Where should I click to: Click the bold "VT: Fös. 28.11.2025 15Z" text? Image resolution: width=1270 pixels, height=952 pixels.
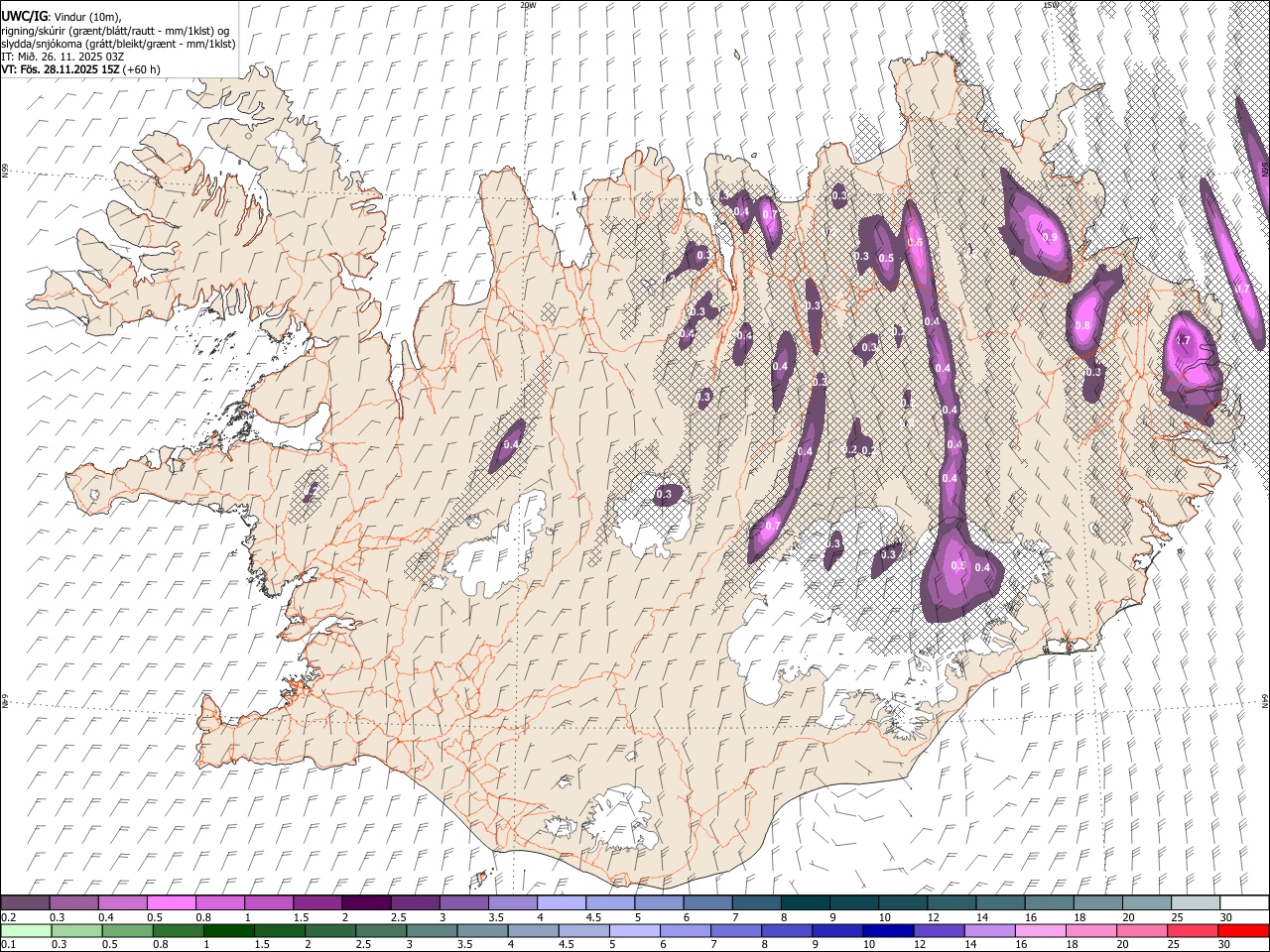(61, 69)
